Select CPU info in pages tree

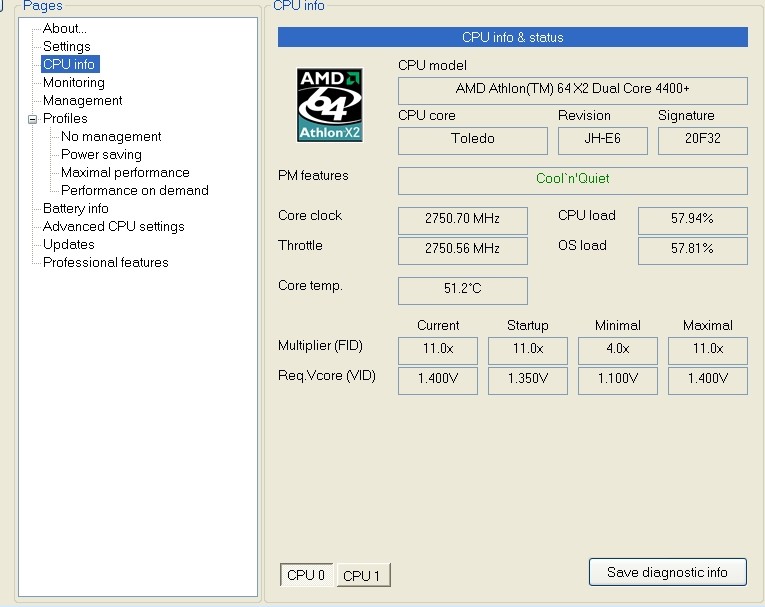point(69,64)
